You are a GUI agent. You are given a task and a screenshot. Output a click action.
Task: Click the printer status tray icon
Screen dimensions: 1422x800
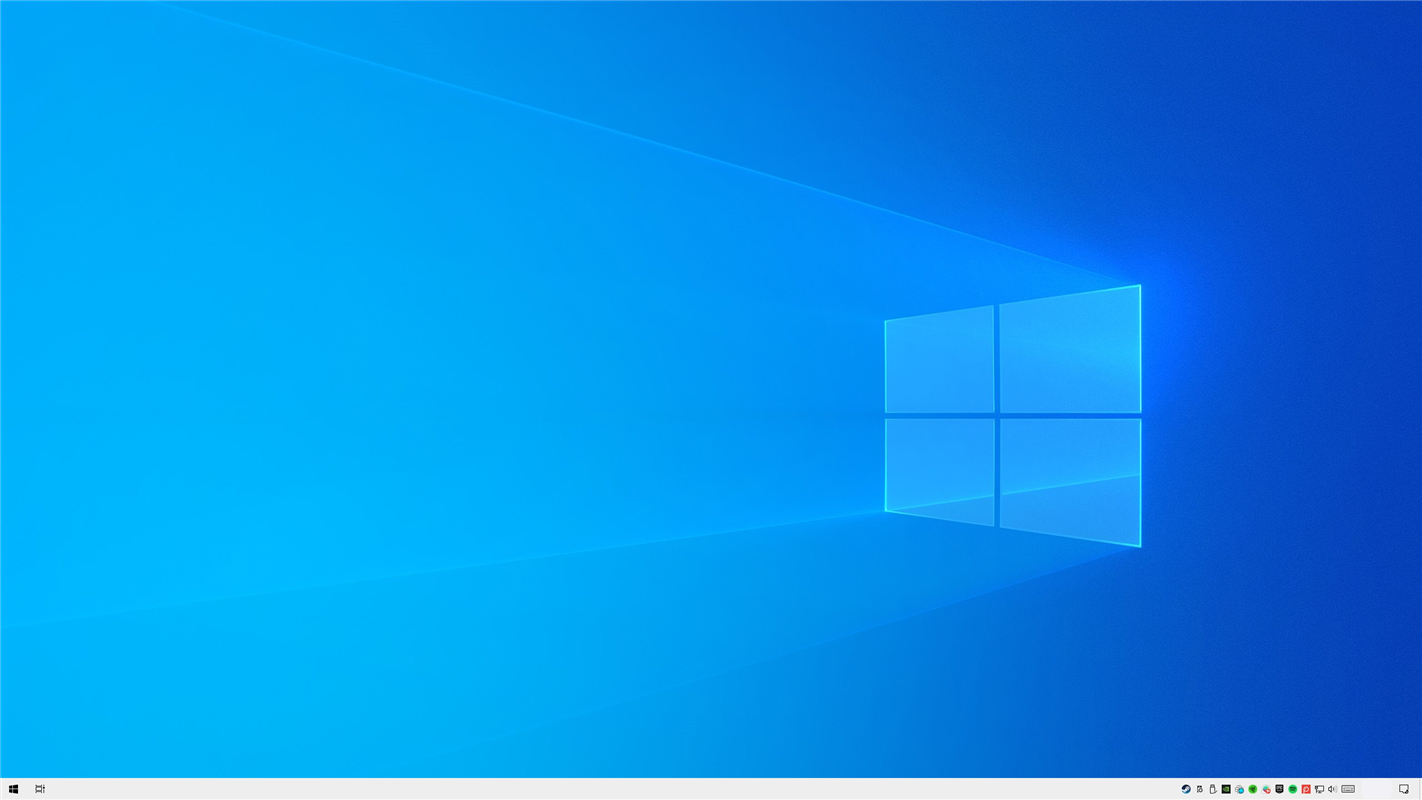[x=1239, y=789]
